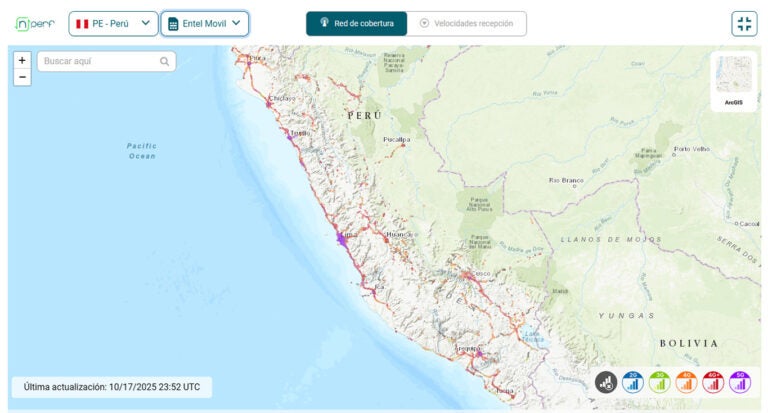Zoom in on the map
This screenshot has height=413, width=768.
click(22, 60)
